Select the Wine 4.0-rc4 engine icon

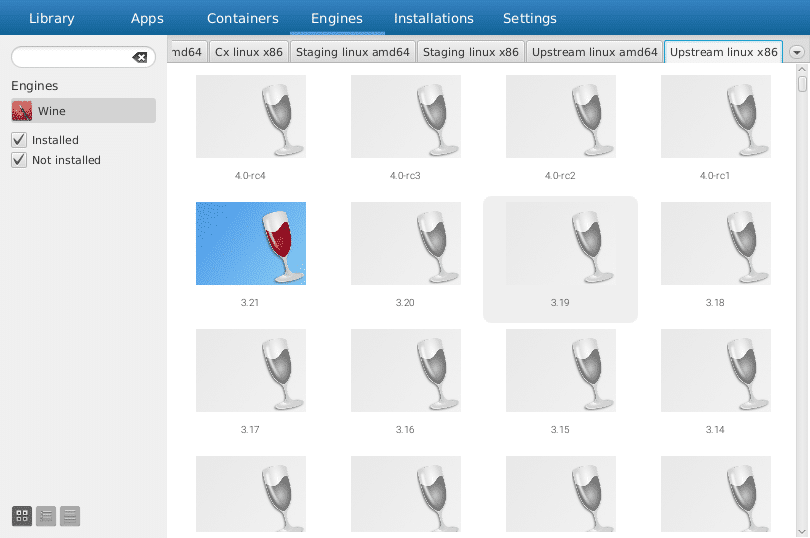pos(251,116)
